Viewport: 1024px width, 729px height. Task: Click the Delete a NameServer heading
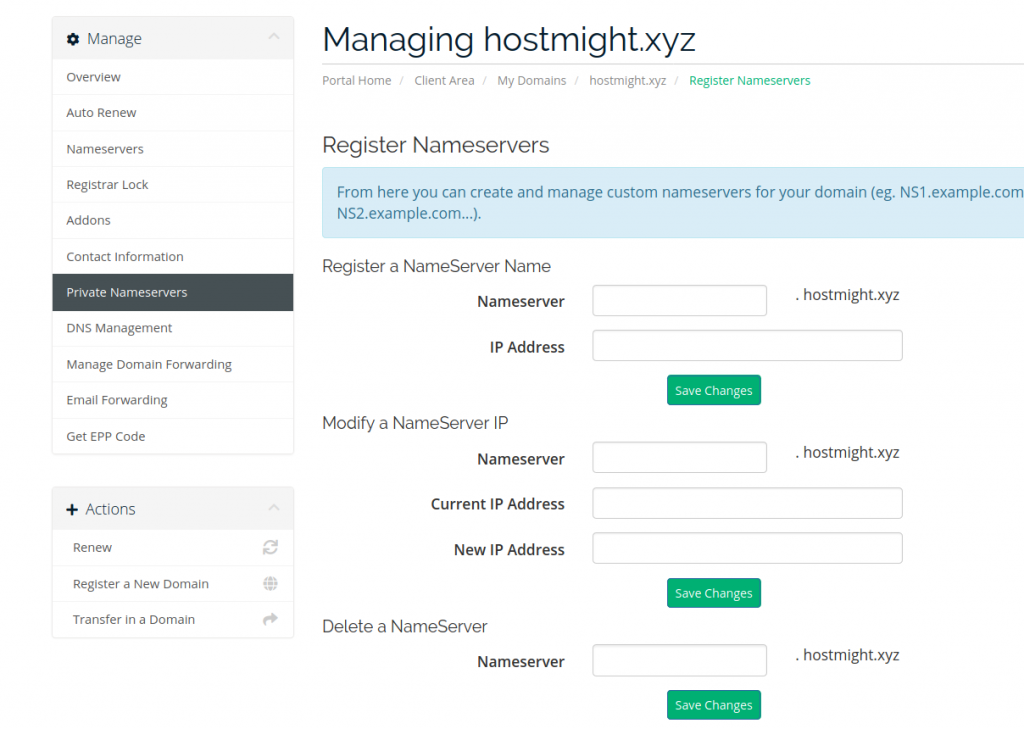[405, 626]
